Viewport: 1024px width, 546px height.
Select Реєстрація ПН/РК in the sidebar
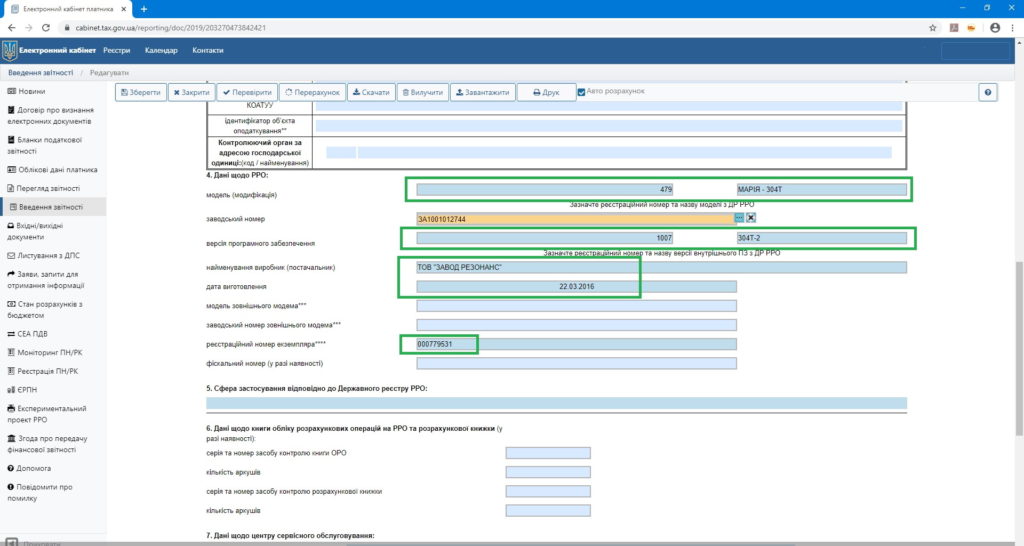[49, 371]
